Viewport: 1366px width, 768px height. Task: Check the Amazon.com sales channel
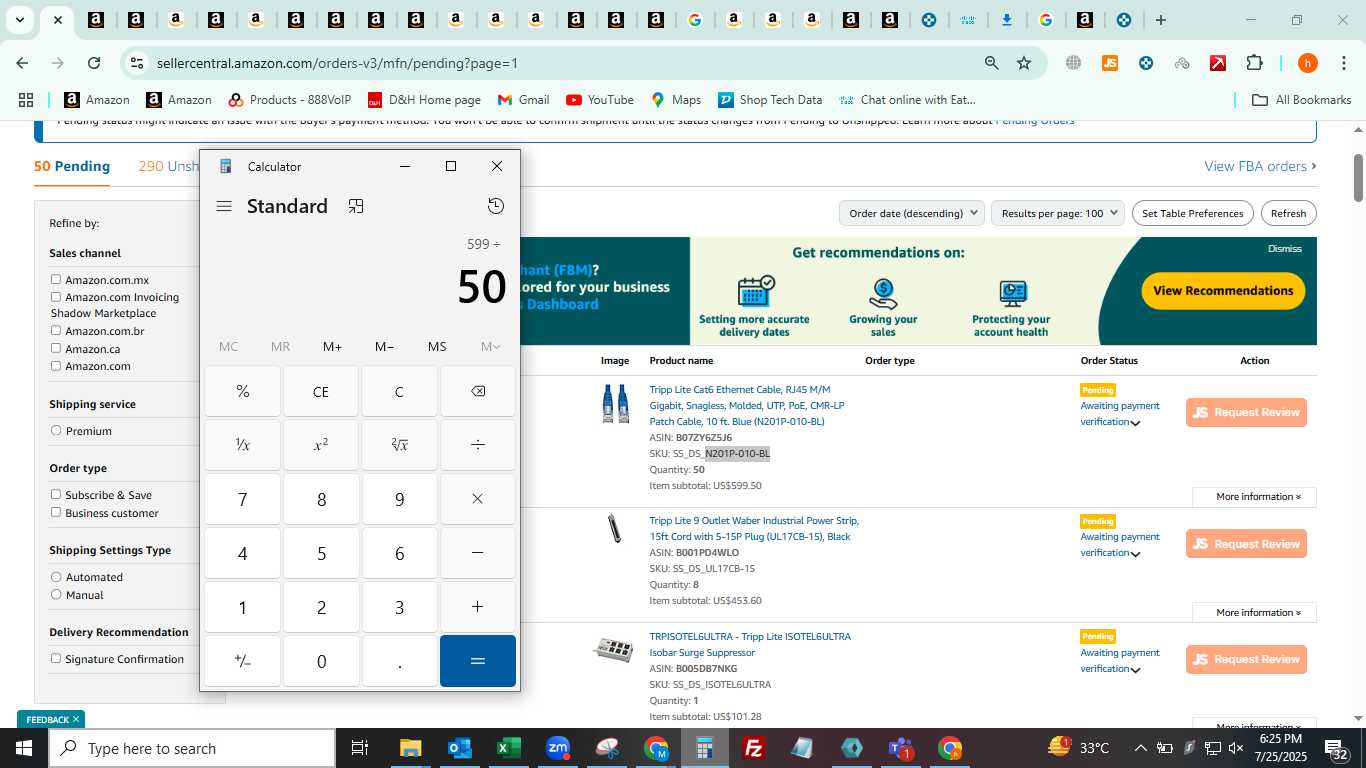coord(56,366)
